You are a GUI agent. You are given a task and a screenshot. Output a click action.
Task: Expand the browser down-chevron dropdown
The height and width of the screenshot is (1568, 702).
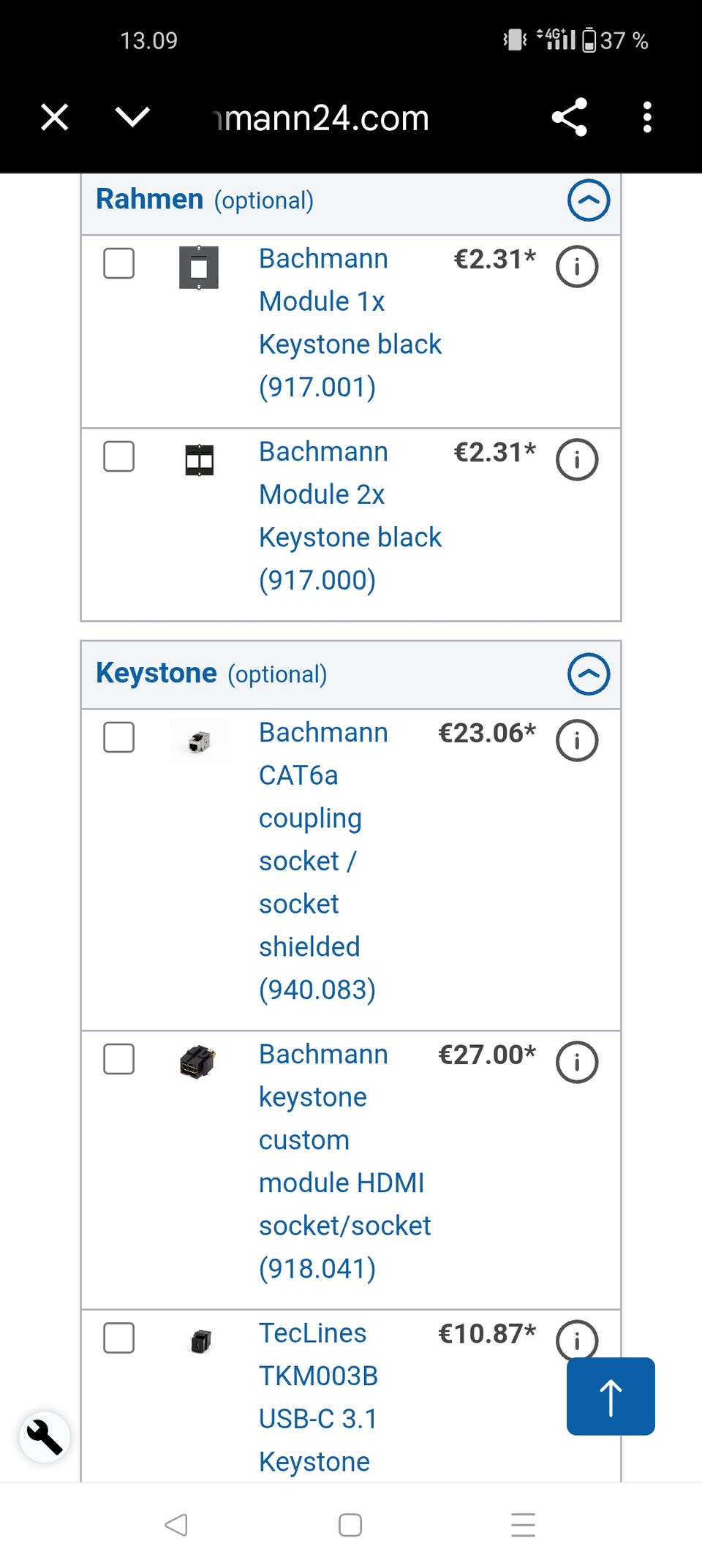coord(133,117)
